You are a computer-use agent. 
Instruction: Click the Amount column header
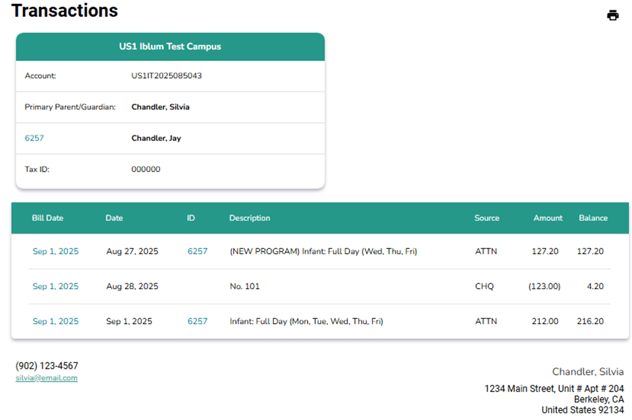(x=547, y=218)
